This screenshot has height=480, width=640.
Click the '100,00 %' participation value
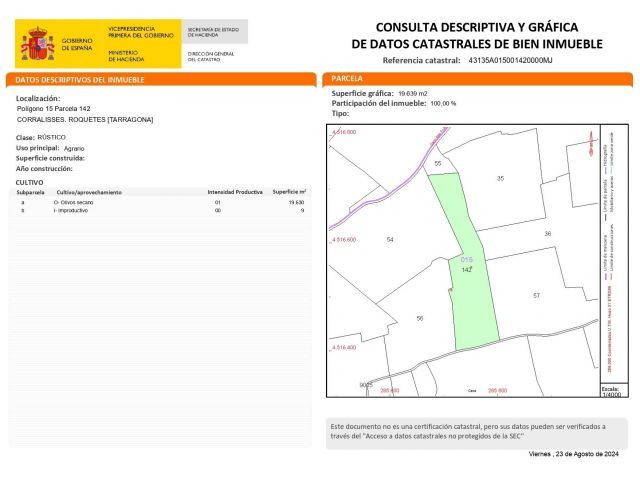(x=443, y=104)
